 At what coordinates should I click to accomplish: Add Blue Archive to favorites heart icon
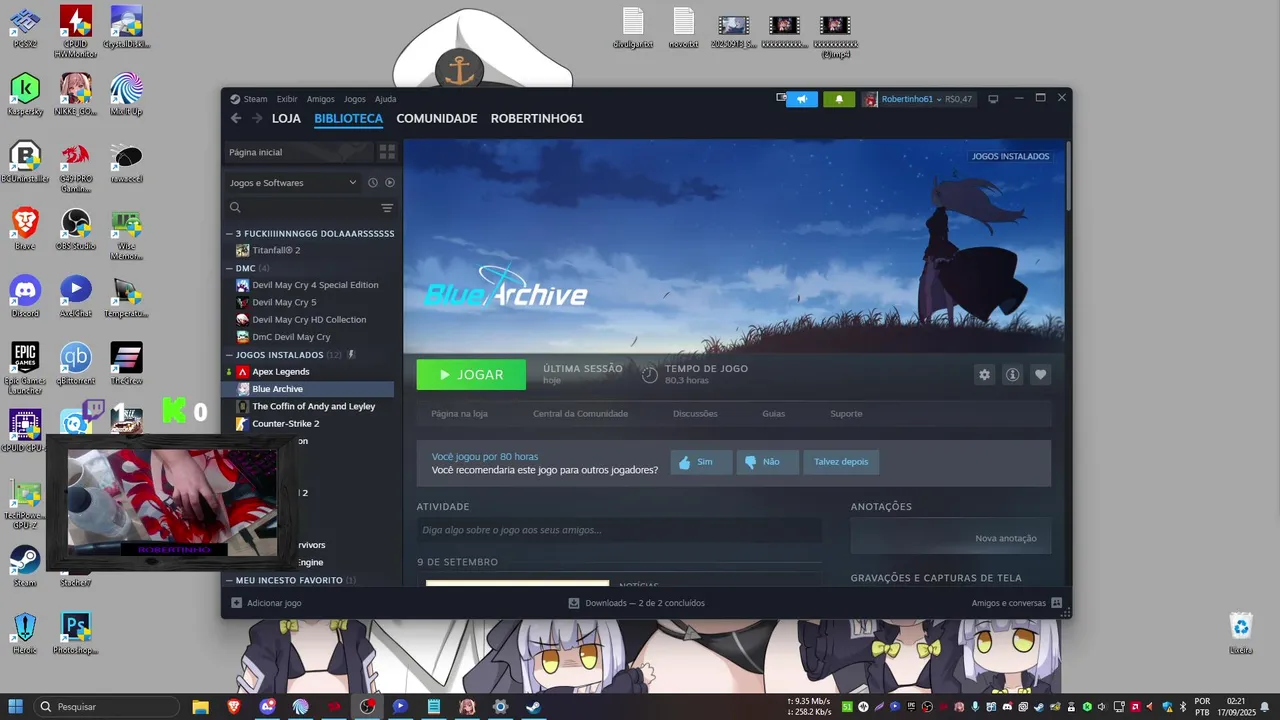click(1041, 374)
